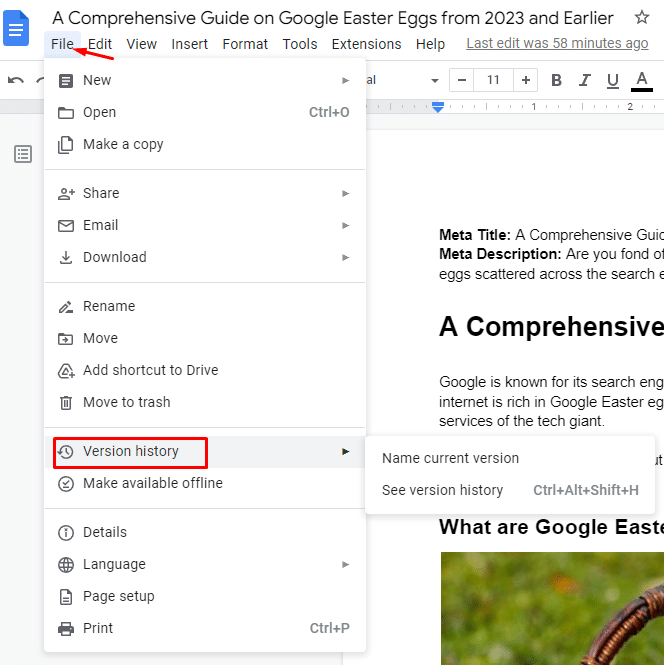Select the Version history entry
Viewport: 664px width, 665px height.
point(205,452)
